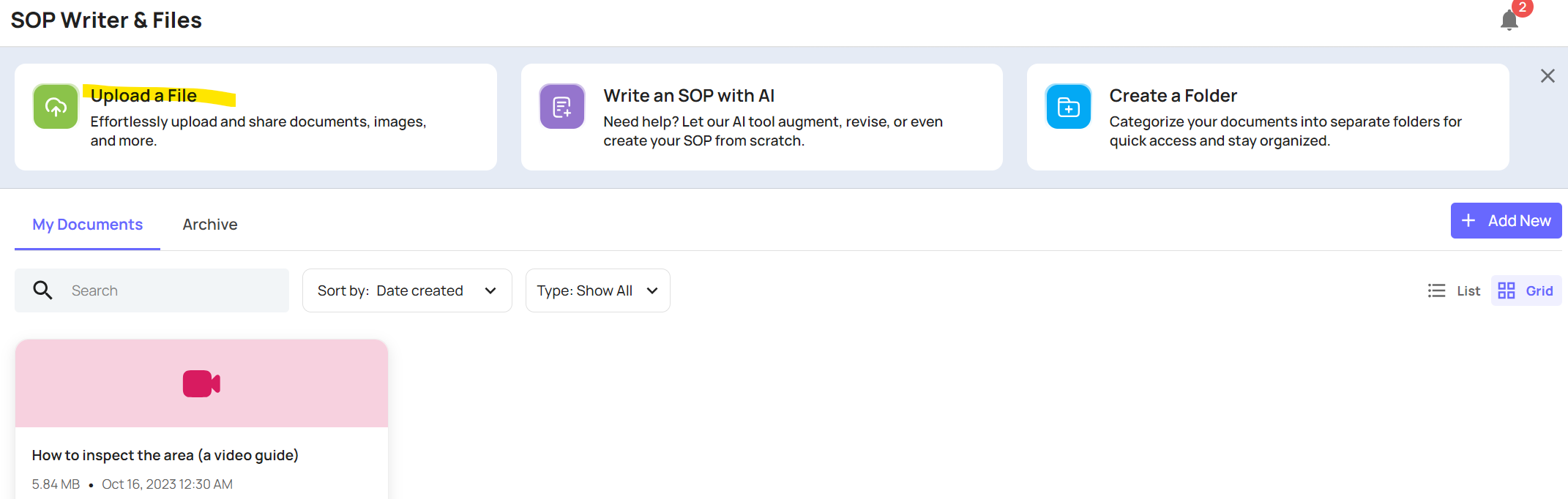The height and width of the screenshot is (499, 1568).
Task: Click the Add New button
Action: (1506, 220)
